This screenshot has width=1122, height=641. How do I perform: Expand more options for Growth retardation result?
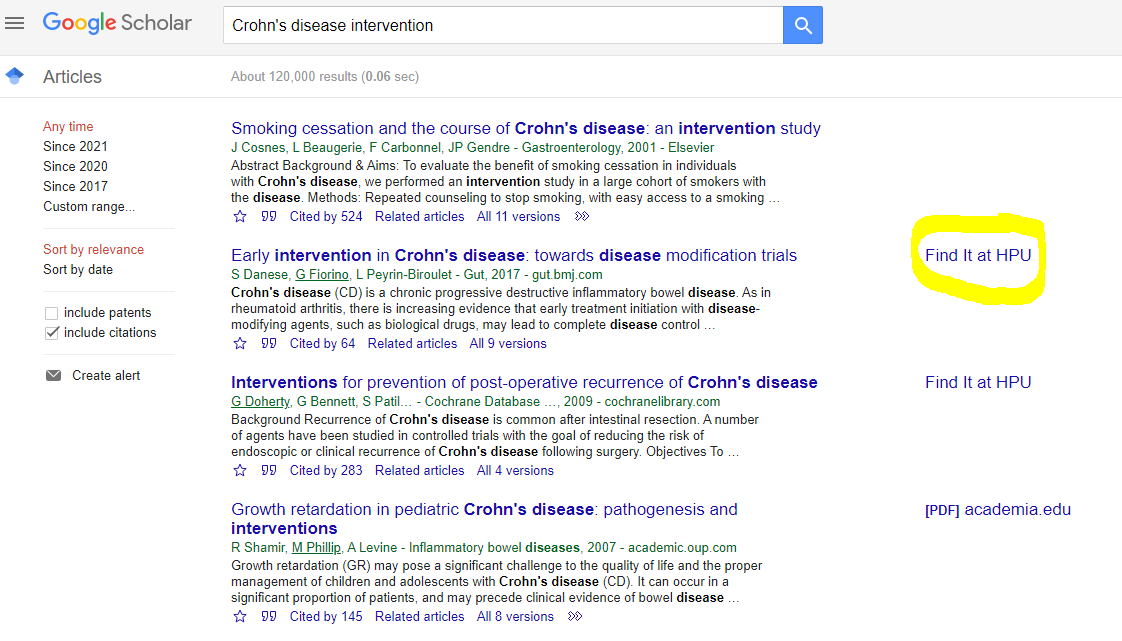[575, 616]
